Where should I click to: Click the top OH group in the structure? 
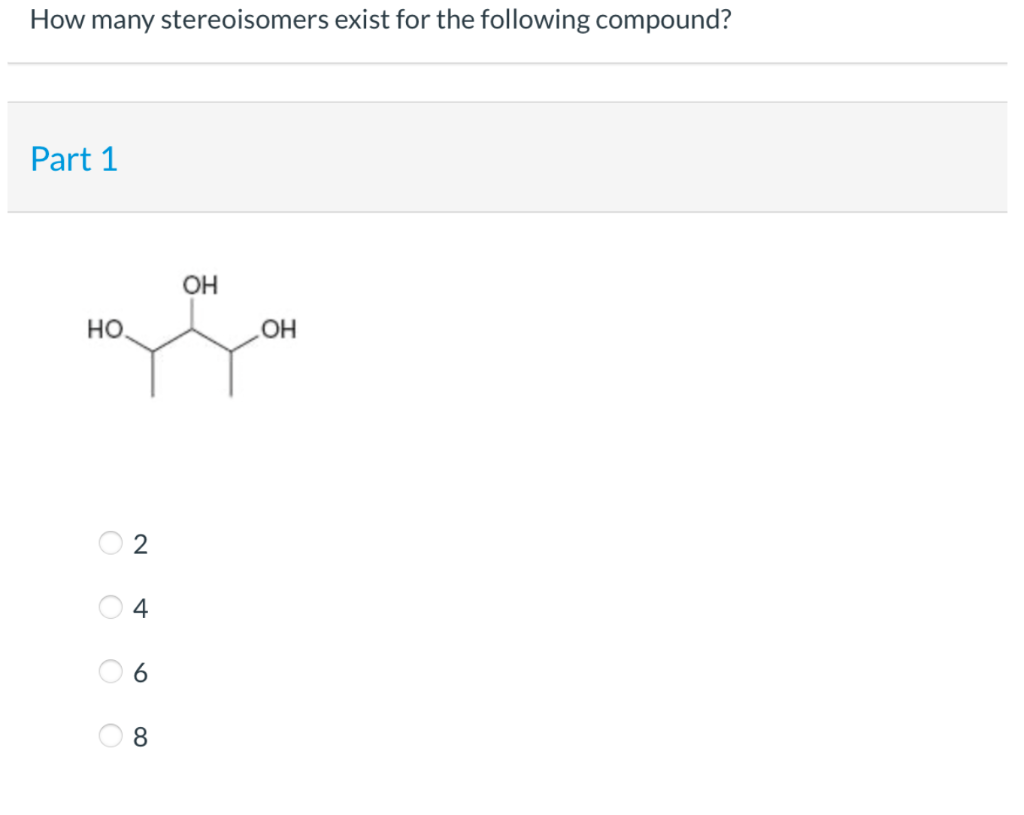200,285
